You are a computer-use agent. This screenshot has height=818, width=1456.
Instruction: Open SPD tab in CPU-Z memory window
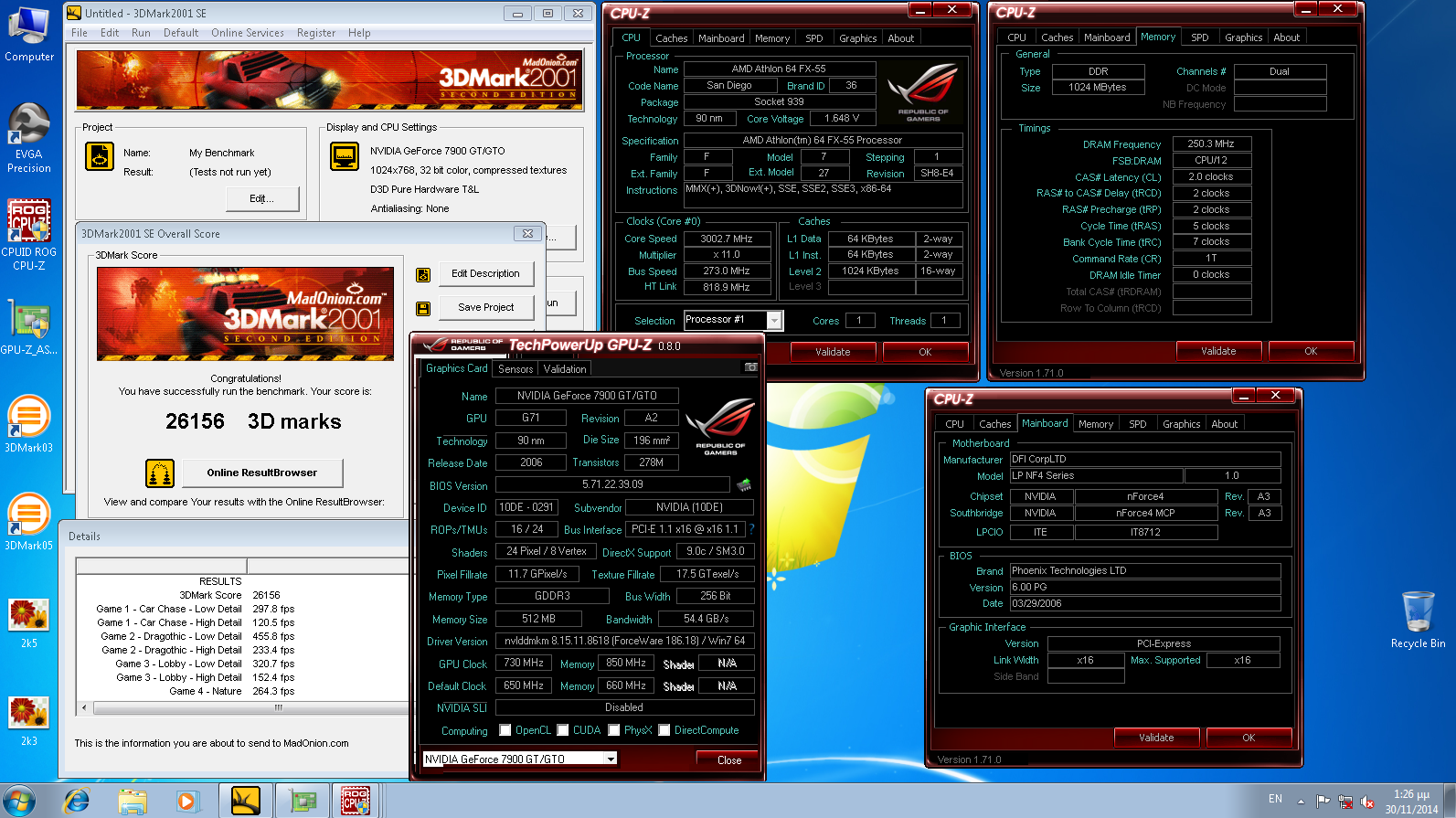pyautogui.click(x=1200, y=37)
